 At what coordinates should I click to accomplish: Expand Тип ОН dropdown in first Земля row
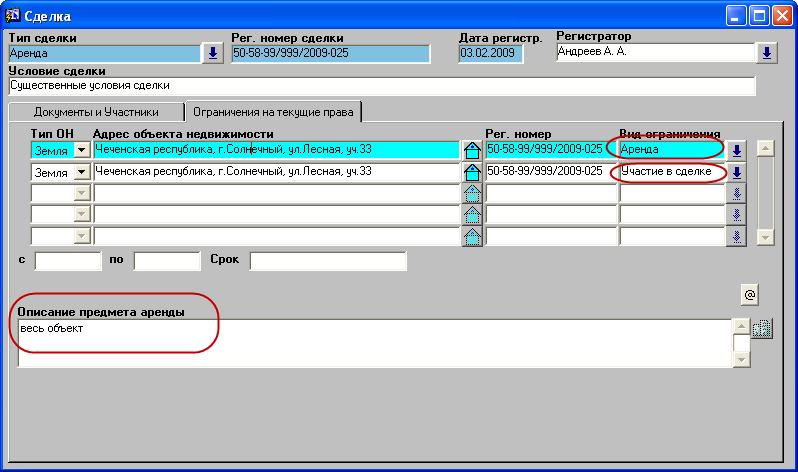click(x=81, y=150)
